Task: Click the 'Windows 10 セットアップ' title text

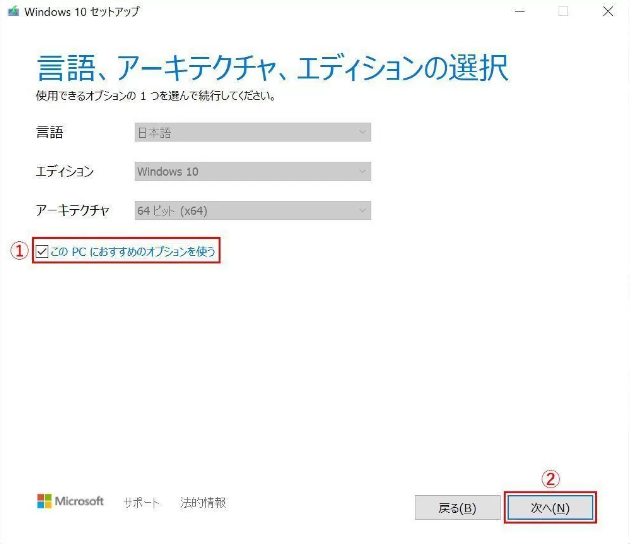Action: click(x=82, y=12)
